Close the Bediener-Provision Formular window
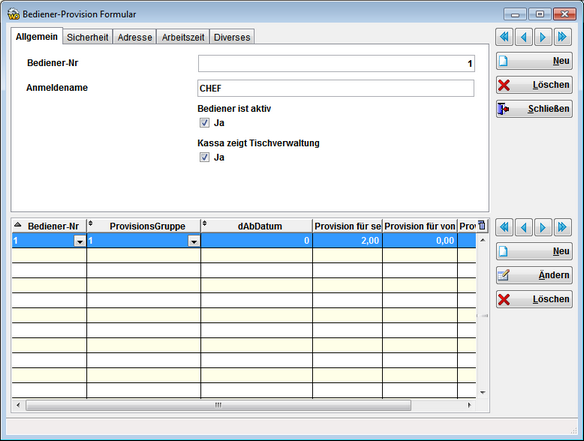The width and height of the screenshot is (584, 441). (565, 14)
